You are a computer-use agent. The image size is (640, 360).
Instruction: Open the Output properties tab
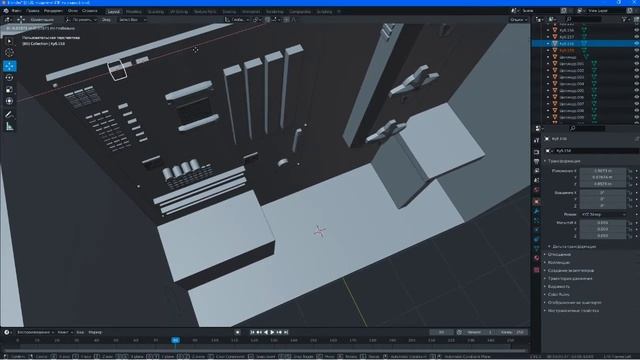pyautogui.click(x=537, y=162)
